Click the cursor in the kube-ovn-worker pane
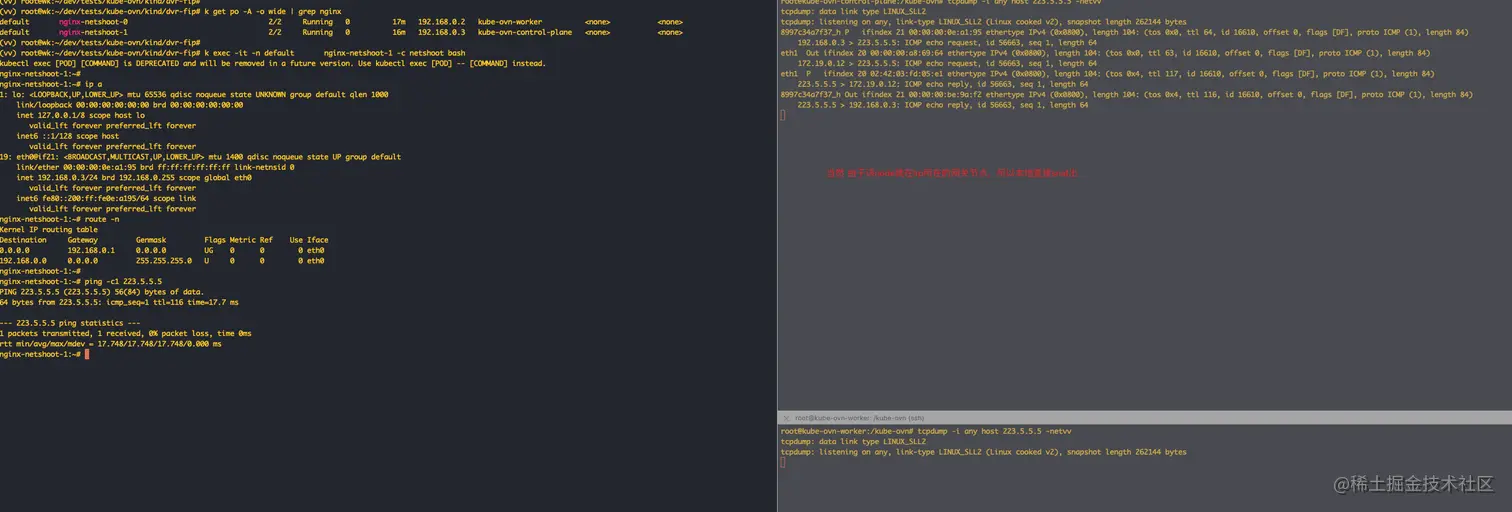 pyautogui.click(x=783, y=462)
